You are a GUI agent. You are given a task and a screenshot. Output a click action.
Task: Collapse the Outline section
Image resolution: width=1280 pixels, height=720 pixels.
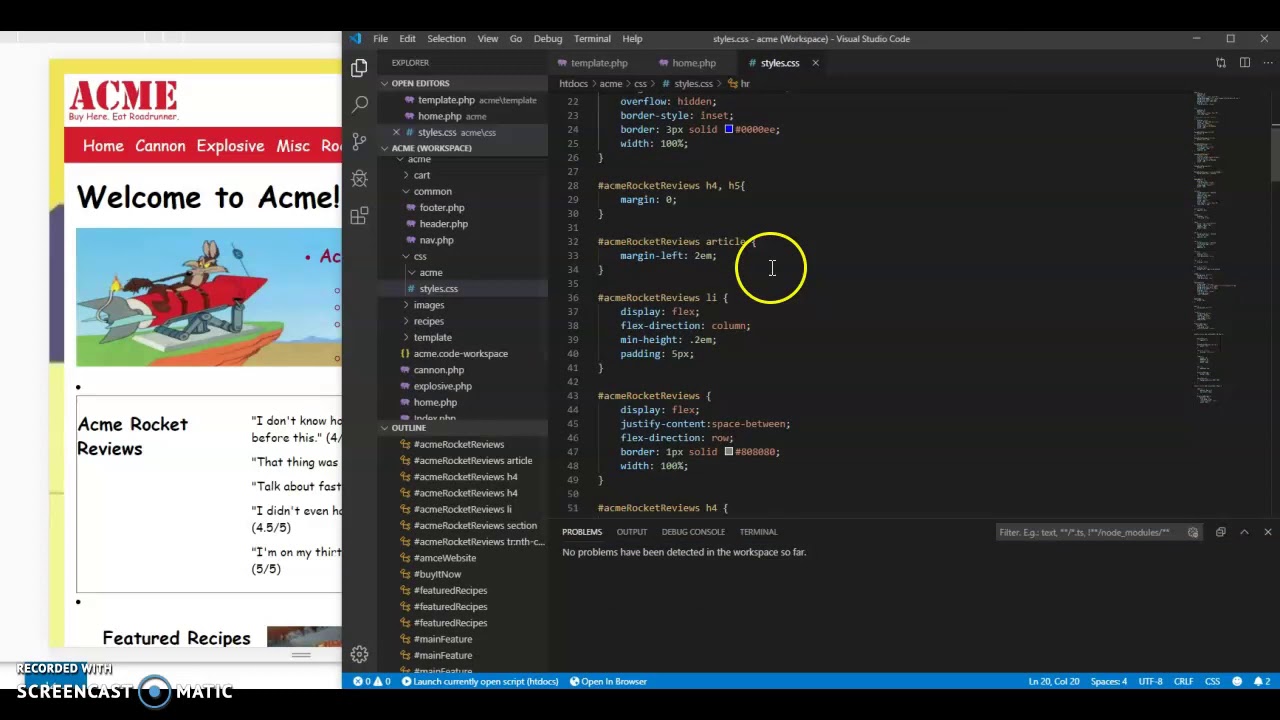409,428
